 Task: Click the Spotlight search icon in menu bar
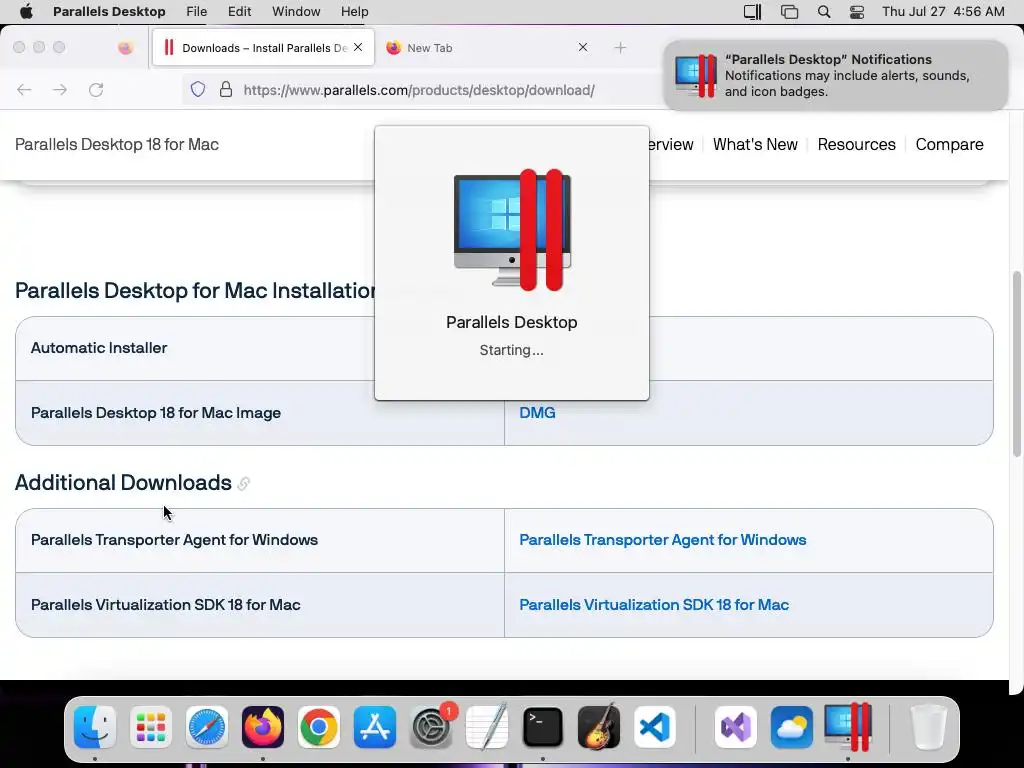824,12
